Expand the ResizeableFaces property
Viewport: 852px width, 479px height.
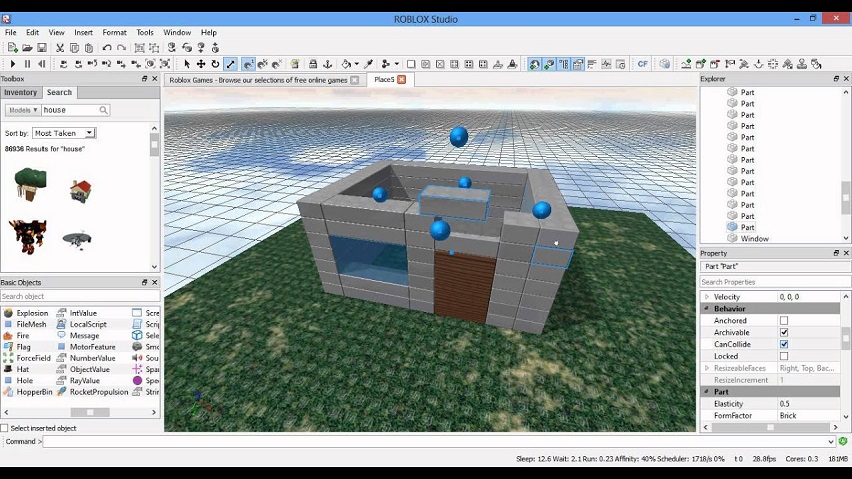click(x=706, y=368)
